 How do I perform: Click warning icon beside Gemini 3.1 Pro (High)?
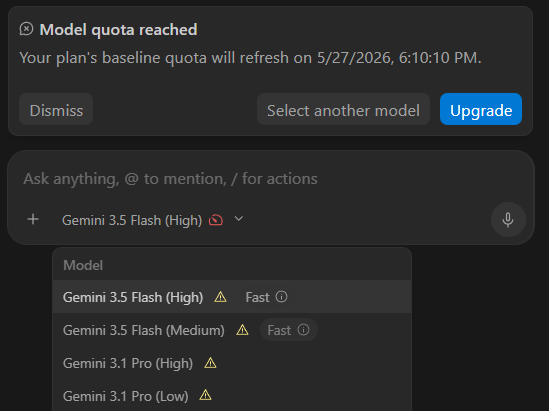coord(210,363)
